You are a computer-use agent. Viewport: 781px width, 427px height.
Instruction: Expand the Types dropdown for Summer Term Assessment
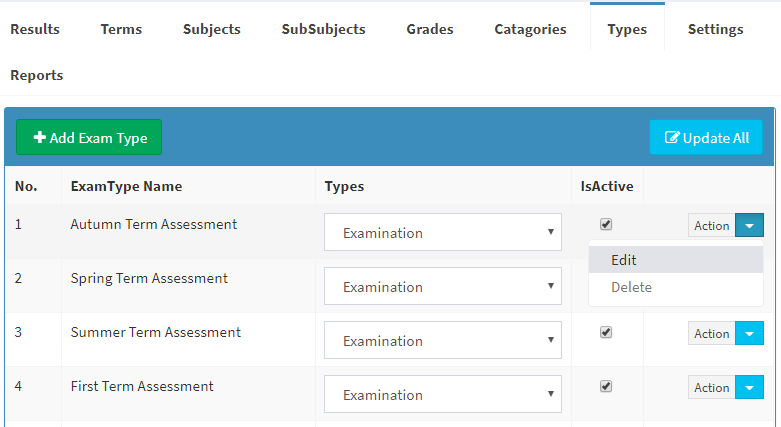pos(443,340)
